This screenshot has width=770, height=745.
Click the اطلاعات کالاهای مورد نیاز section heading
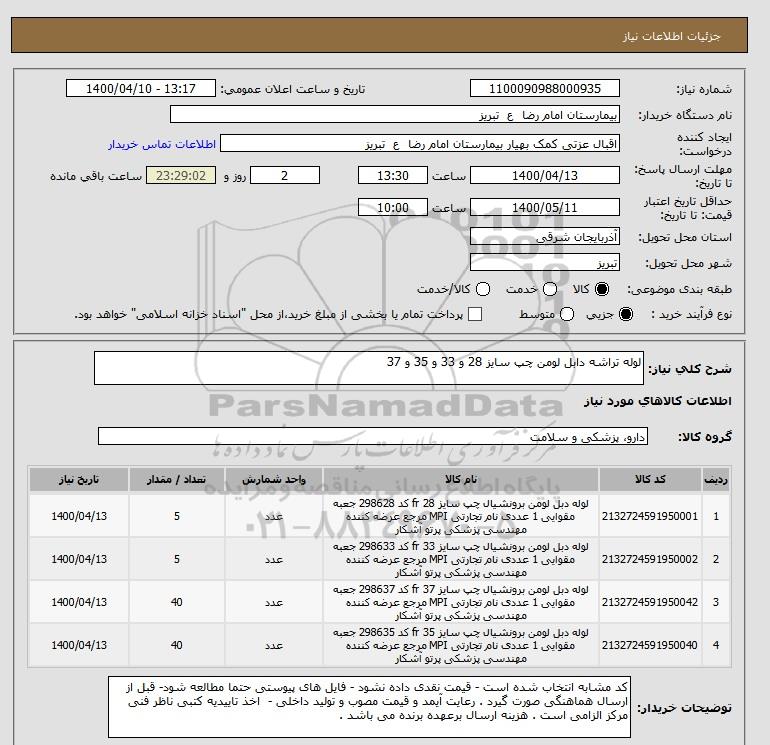[658, 401]
